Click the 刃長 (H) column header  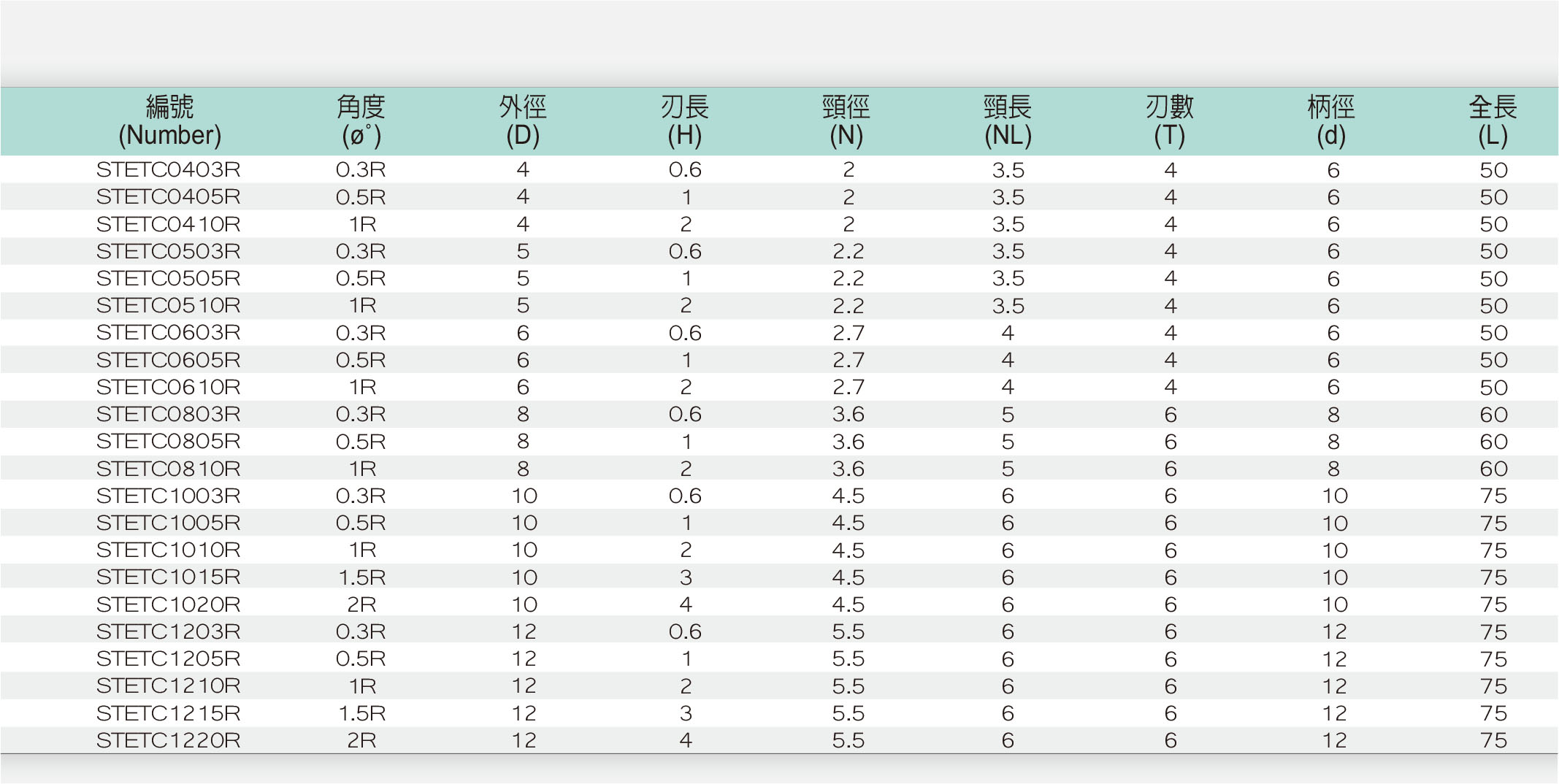pos(685,121)
